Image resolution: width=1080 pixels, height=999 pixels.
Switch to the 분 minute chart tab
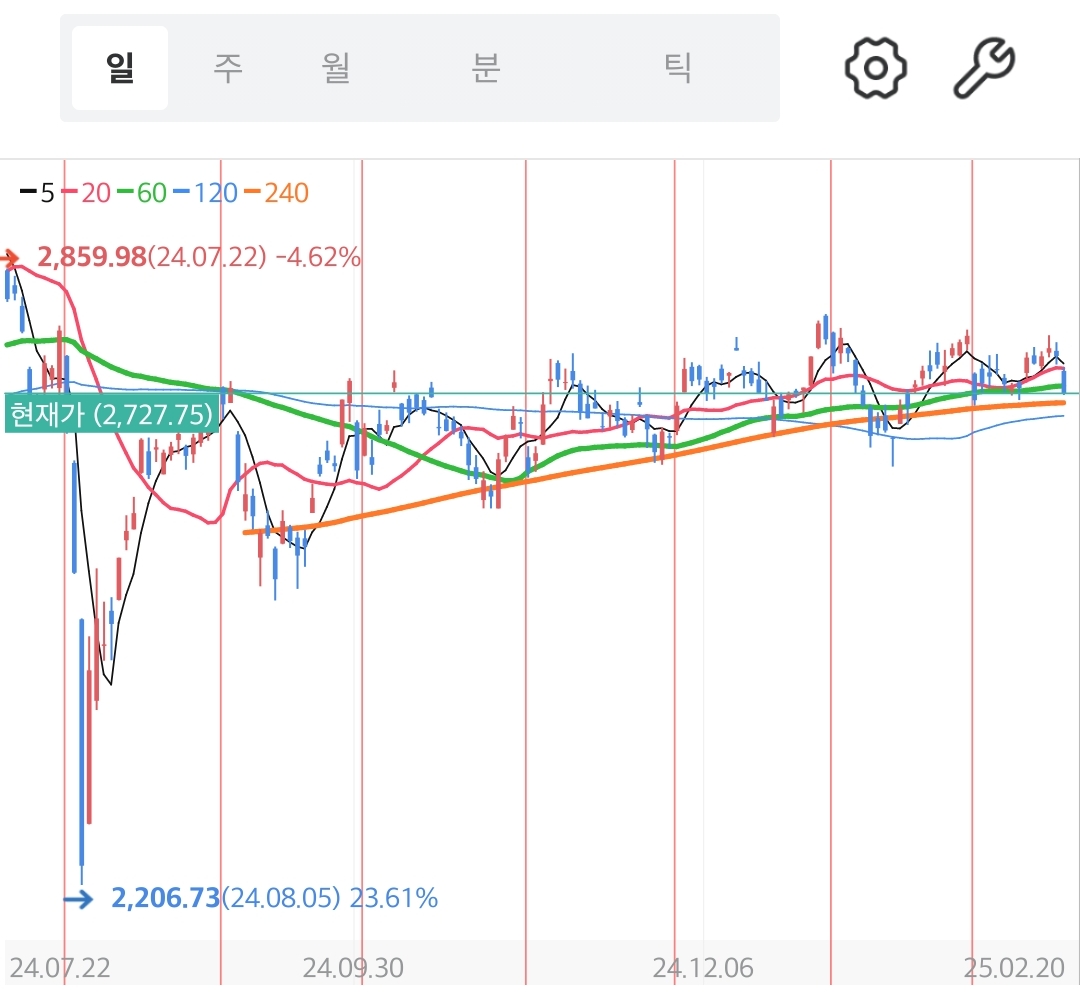point(485,68)
